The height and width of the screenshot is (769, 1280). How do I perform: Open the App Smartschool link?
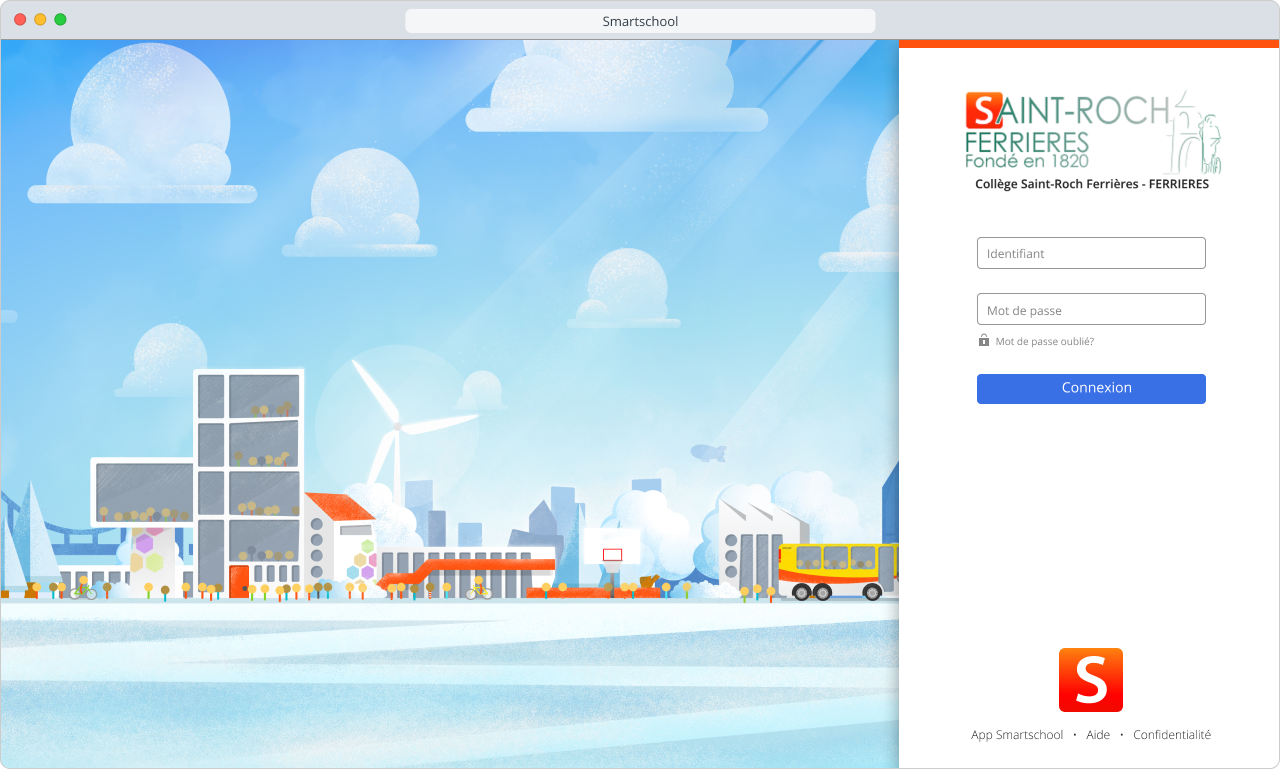click(1017, 735)
